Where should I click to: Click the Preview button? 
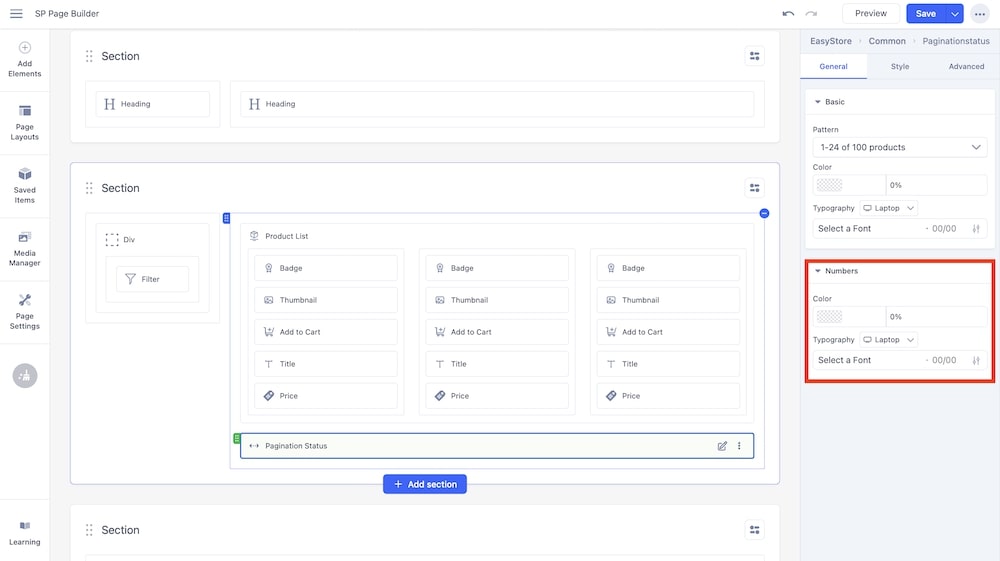click(x=870, y=14)
